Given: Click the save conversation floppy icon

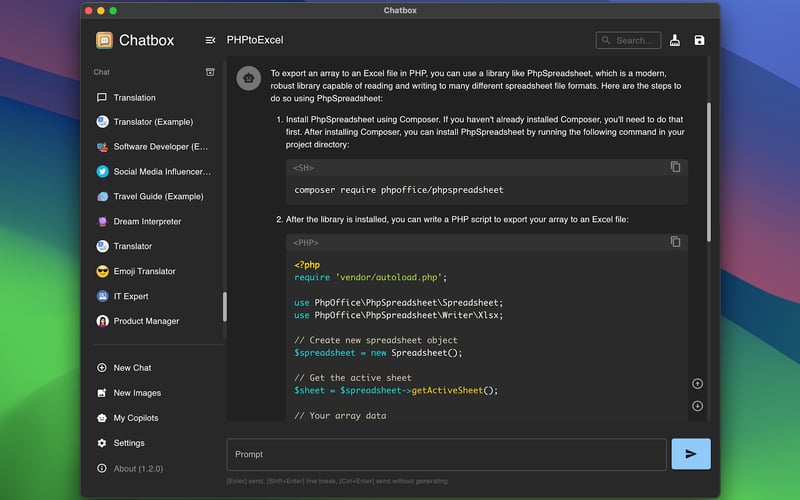Looking at the screenshot, I should coord(699,40).
